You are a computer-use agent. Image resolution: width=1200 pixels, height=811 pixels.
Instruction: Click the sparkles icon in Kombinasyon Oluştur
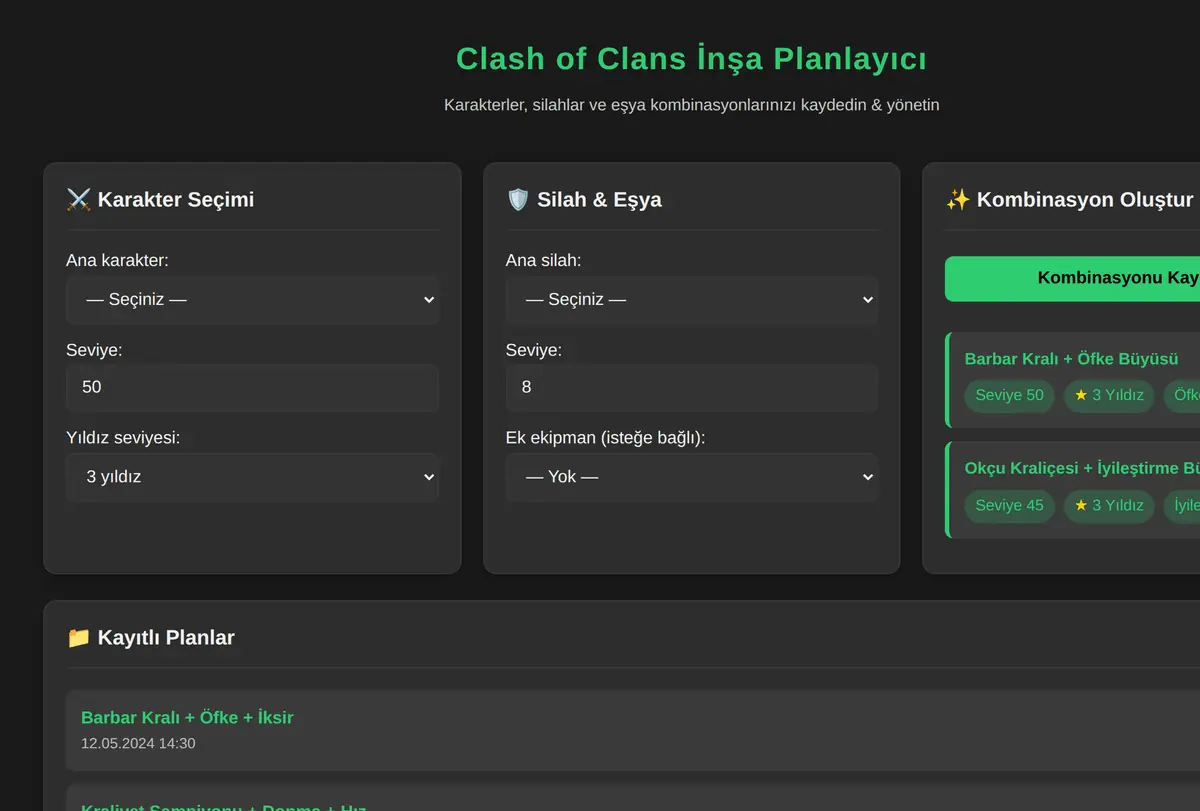pyautogui.click(x=957, y=200)
